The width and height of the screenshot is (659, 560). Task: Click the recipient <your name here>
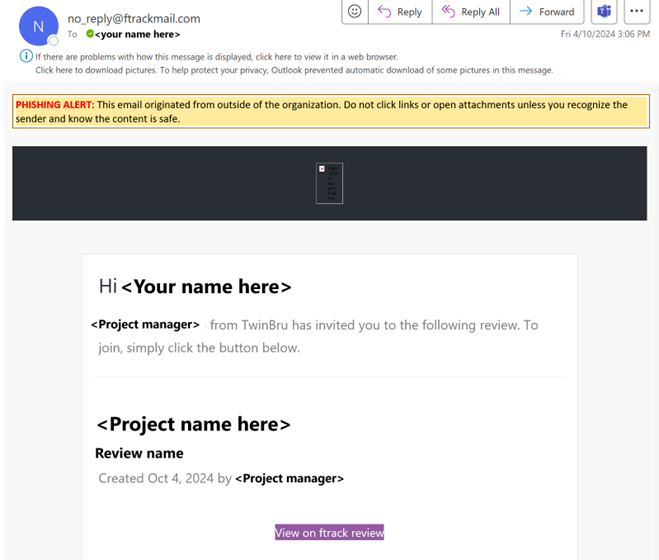click(x=137, y=34)
